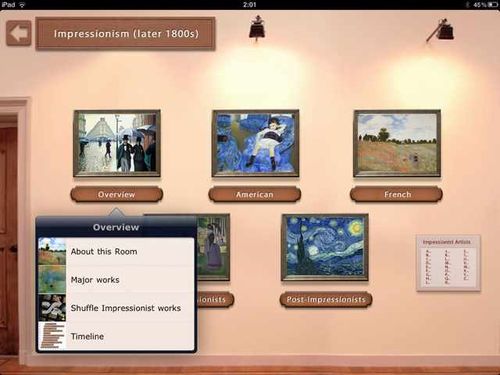Open the Starry Night painting
Image resolution: width=500 pixels, height=375 pixels.
325,247
